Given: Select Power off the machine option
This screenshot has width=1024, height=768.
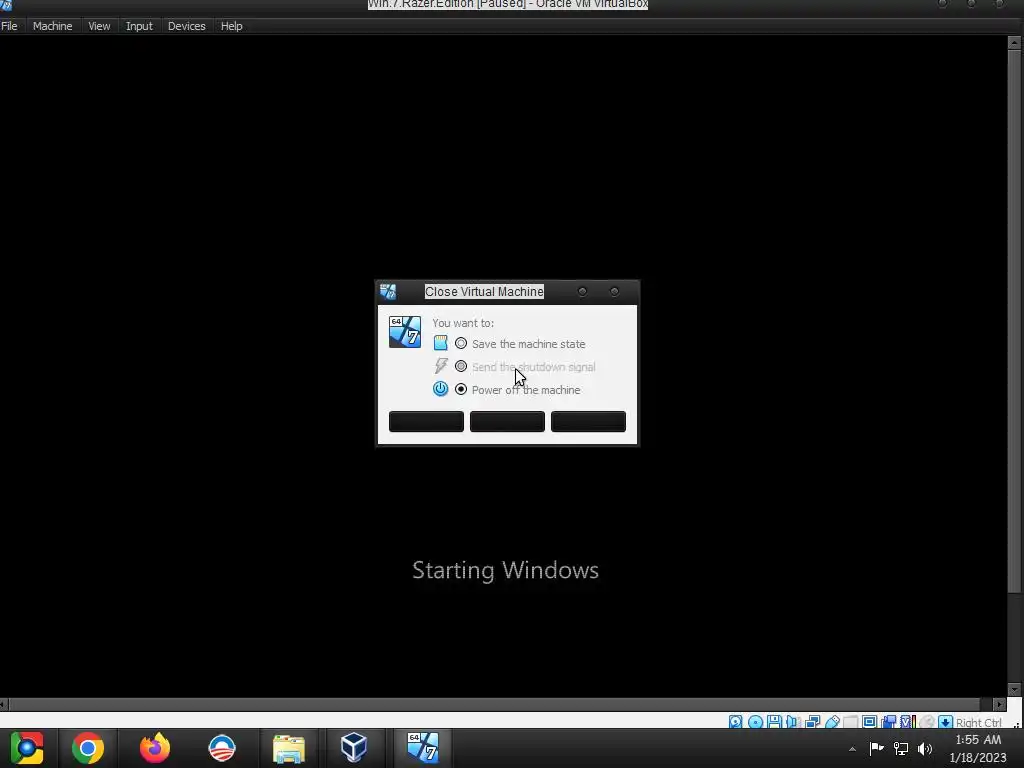Looking at the screenshot, I should pos(461,389).
